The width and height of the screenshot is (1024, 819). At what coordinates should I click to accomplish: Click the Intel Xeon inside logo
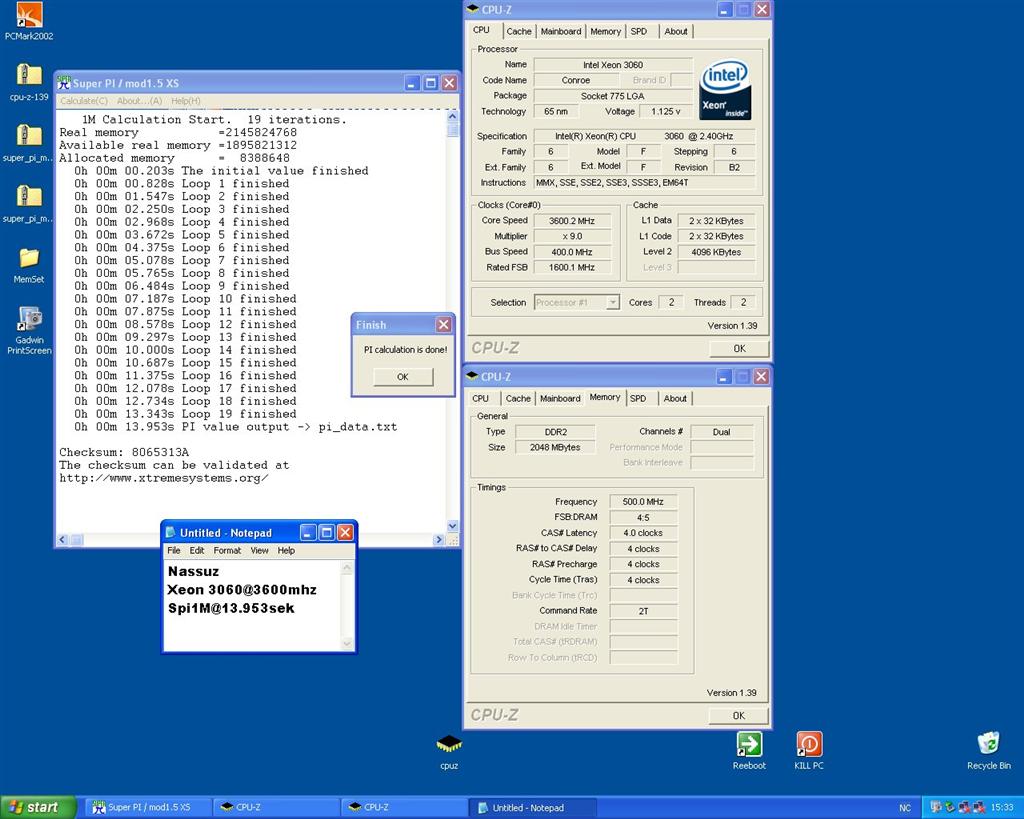click(x=724, y=90)
